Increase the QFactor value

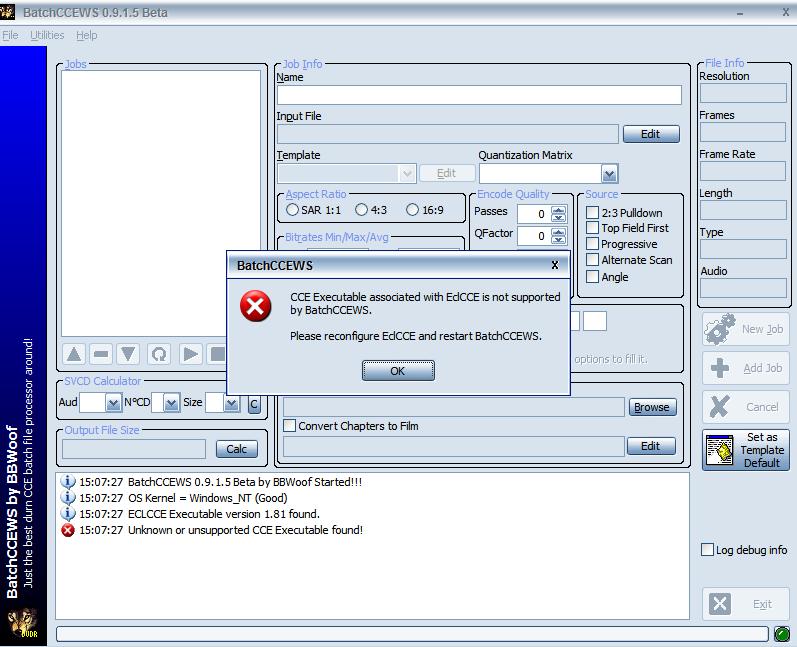click(558, 232)
